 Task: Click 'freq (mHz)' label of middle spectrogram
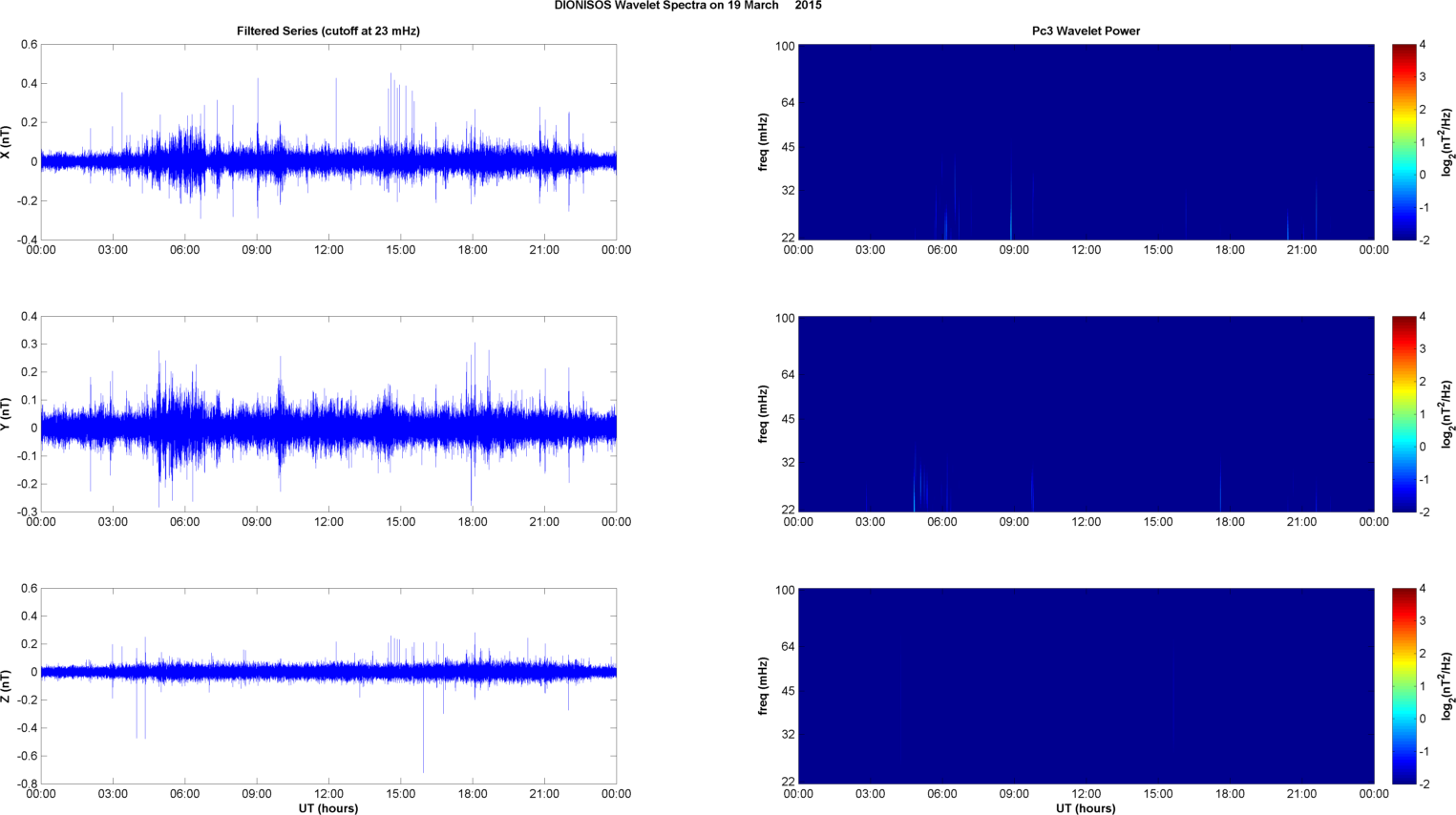pyautogui.click(x=764, y=414)
